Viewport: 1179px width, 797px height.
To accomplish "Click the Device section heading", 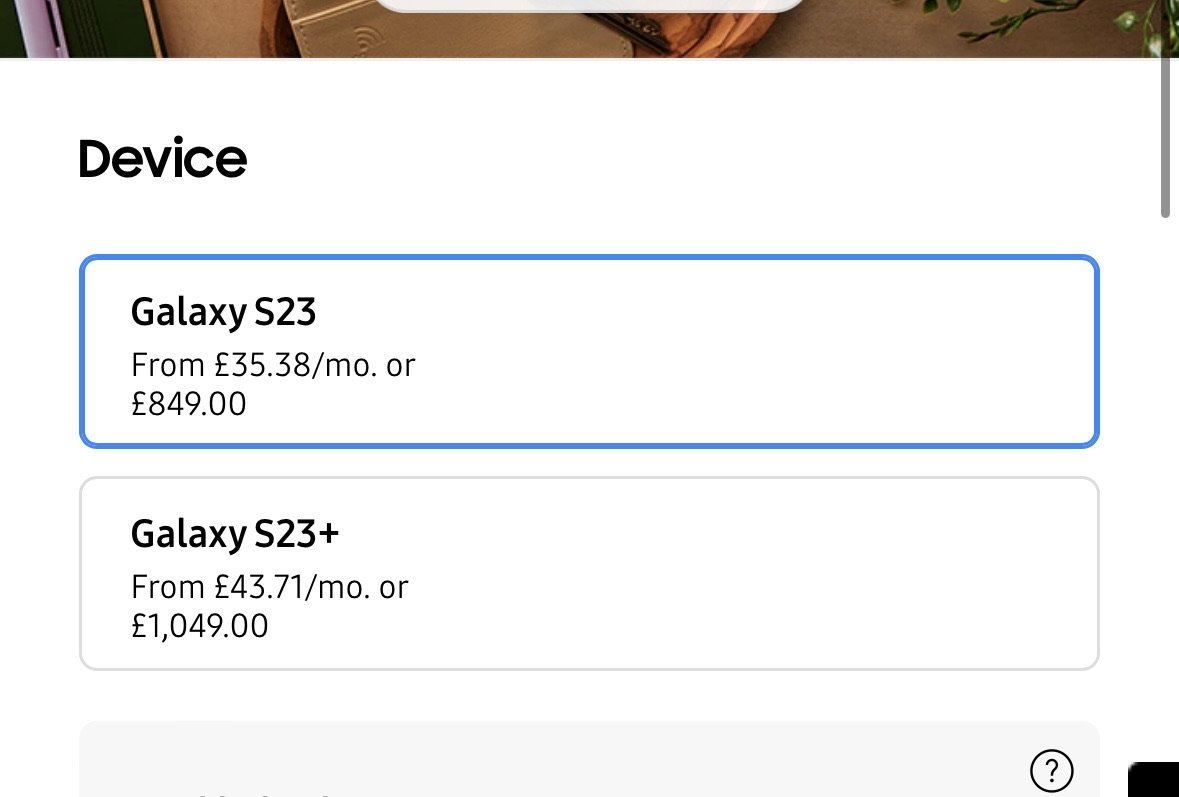I will tap(162, 159).
